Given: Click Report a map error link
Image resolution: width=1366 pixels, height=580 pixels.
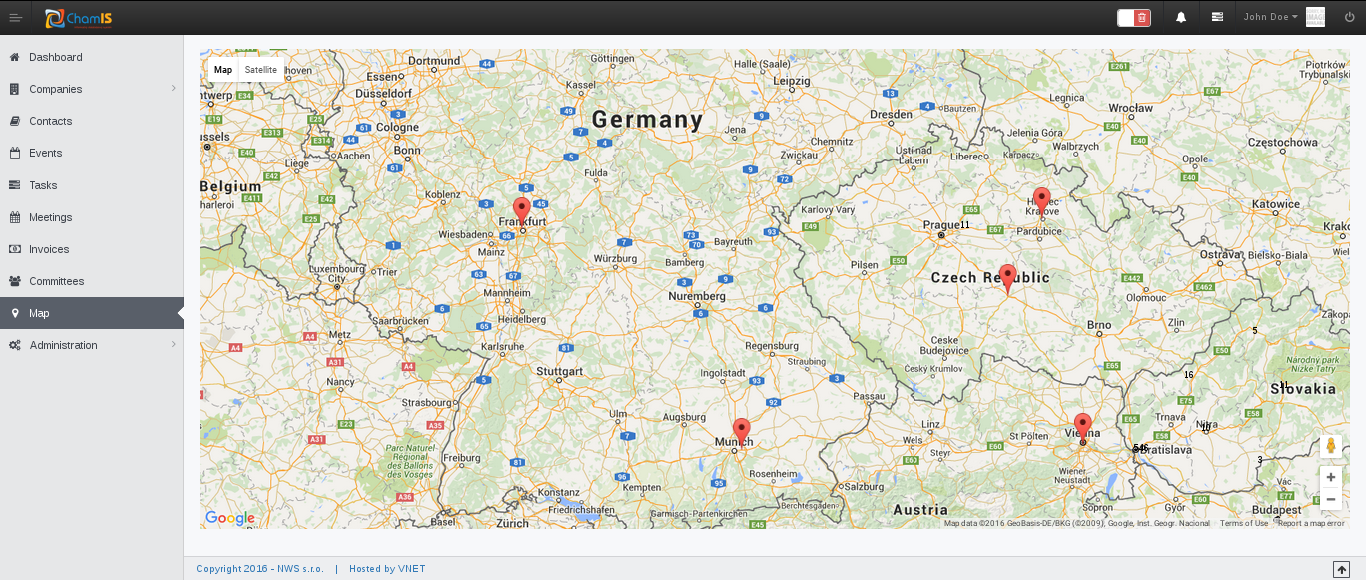Looking at the screenshot, I should pyautogui.click(x=1311, y=523).
